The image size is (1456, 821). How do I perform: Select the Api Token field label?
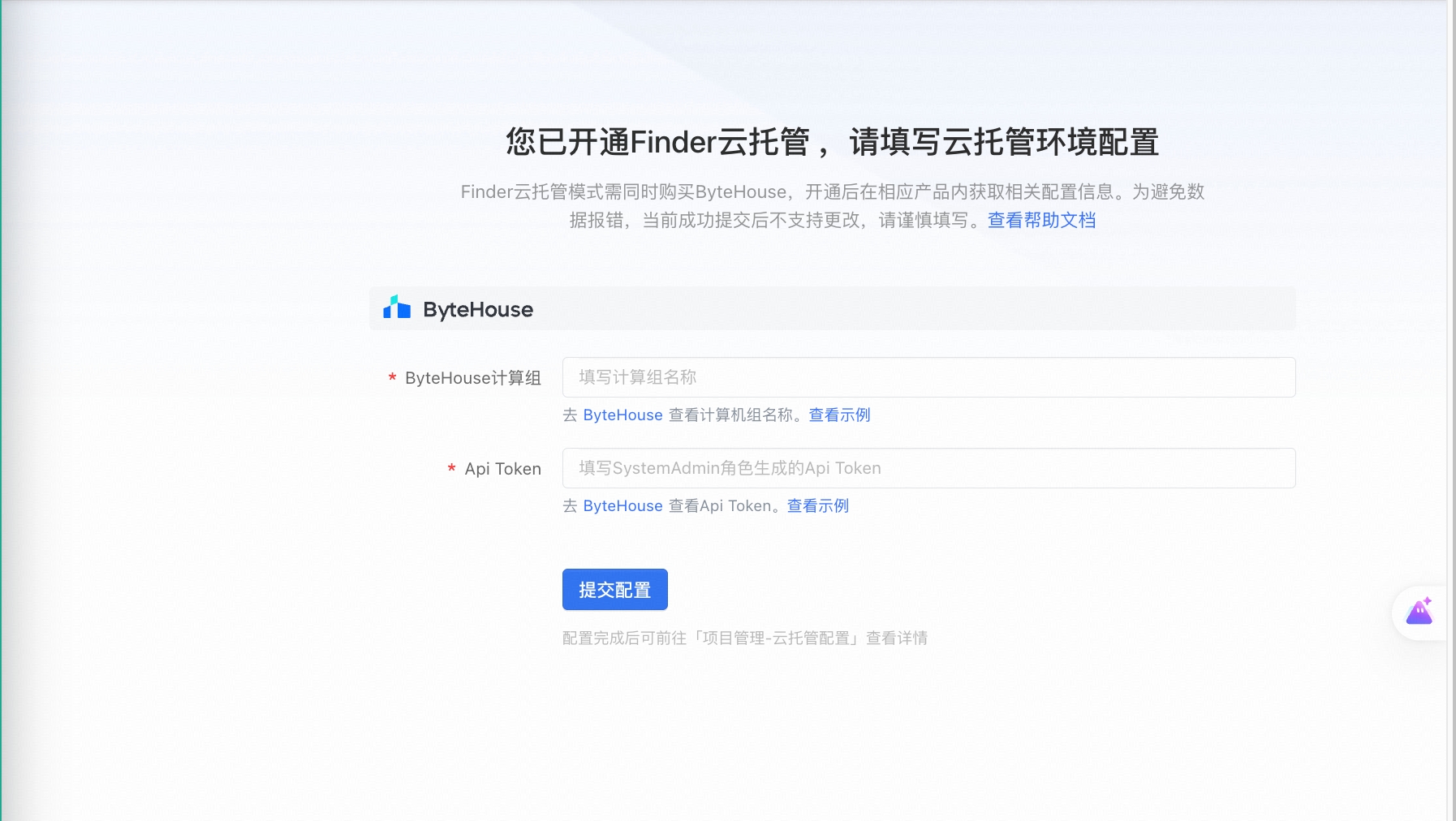(x=502, y=469)
